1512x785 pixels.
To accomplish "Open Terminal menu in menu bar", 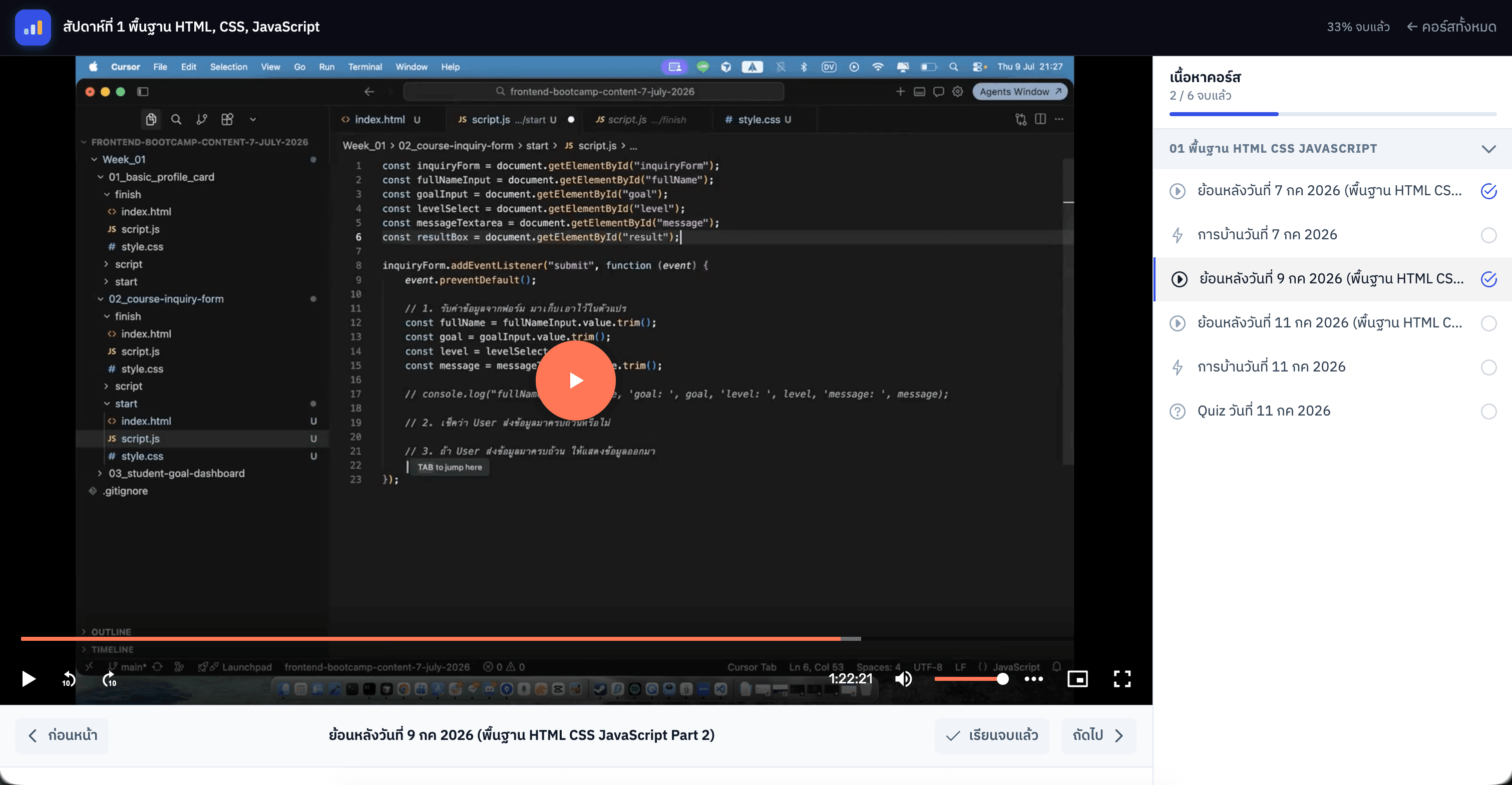I will tap(365, 67).
